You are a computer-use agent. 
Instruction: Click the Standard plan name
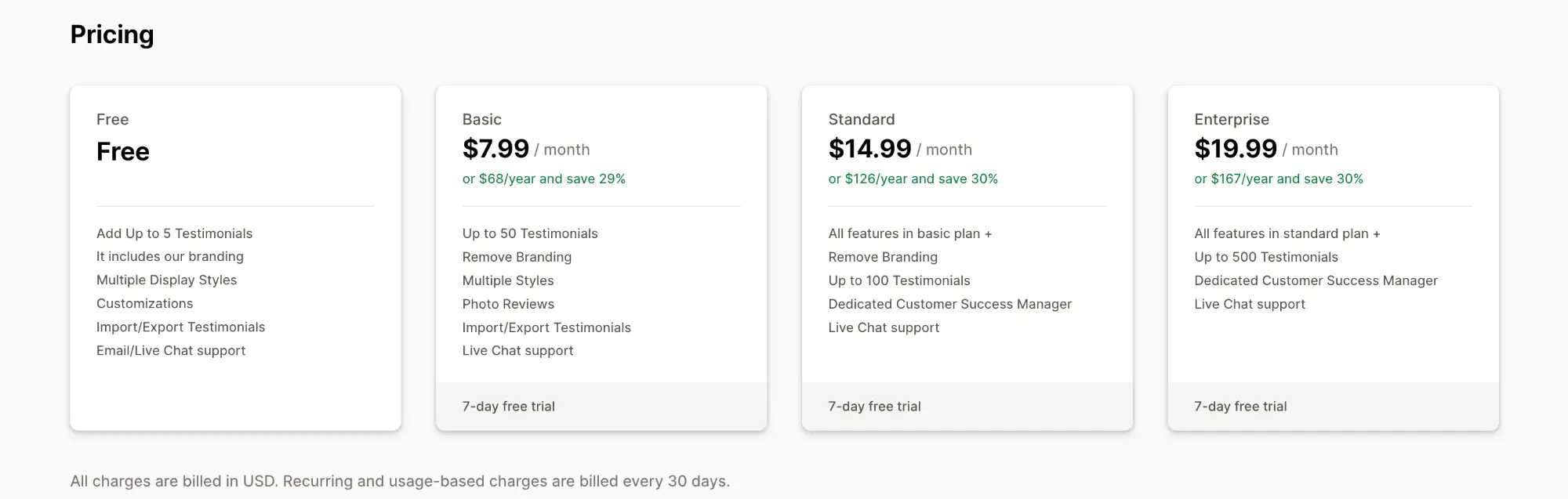pyautogui.click(x=861, y=119)
